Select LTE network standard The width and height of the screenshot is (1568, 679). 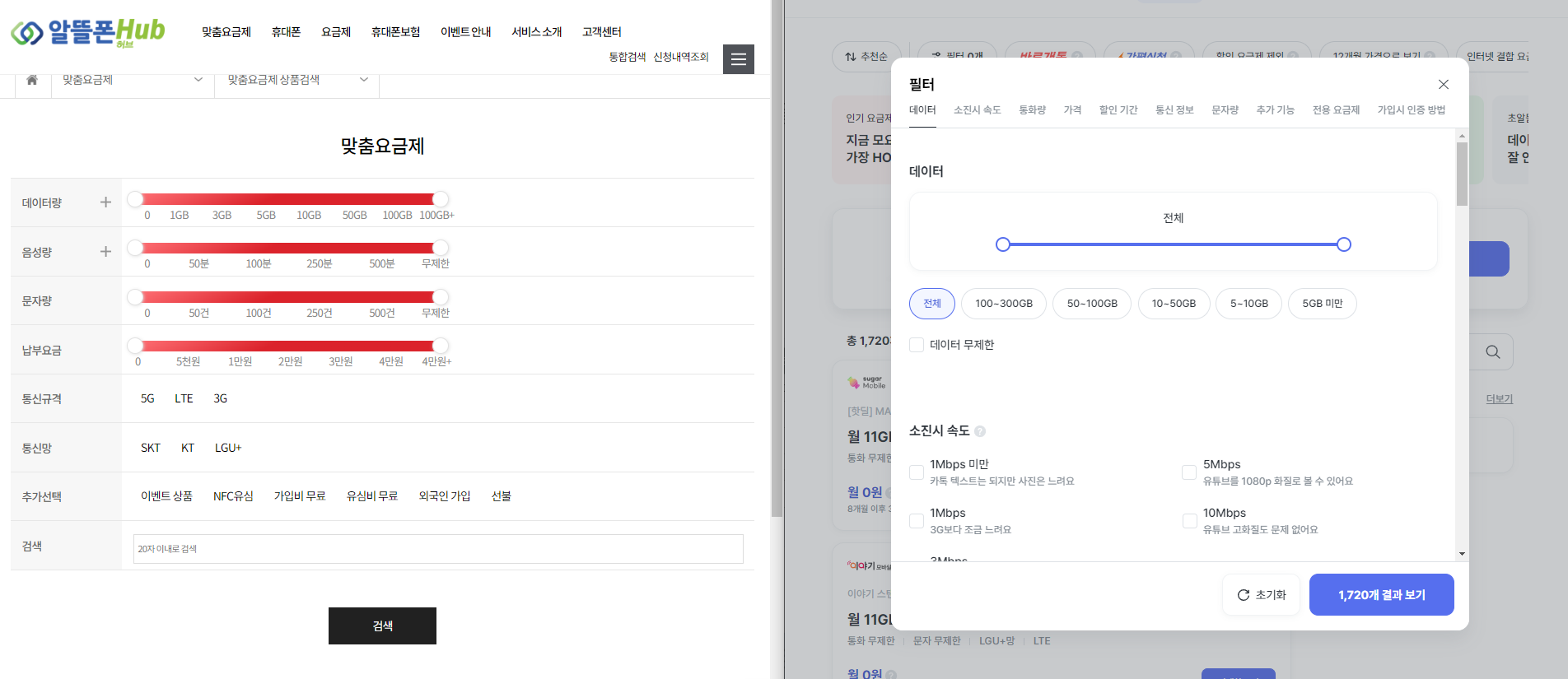tap(184, 398)
